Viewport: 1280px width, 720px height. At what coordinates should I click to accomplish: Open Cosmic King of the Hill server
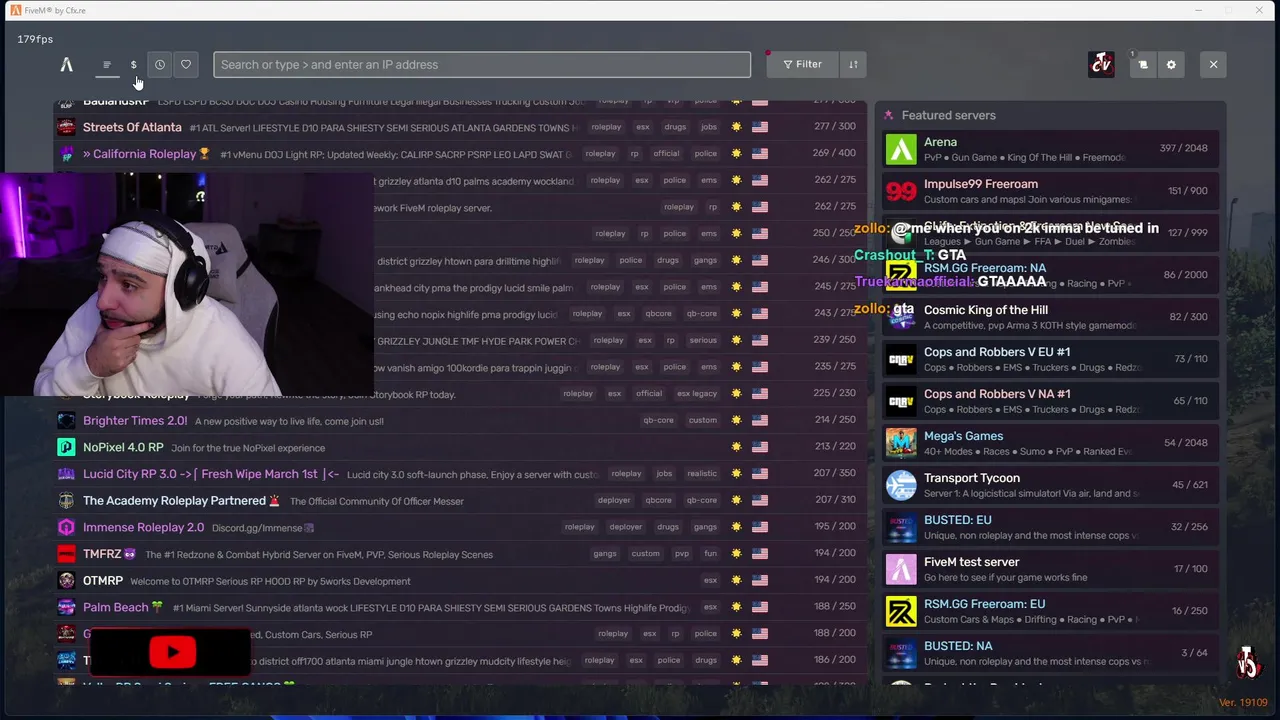click(x=1050, y=317)
